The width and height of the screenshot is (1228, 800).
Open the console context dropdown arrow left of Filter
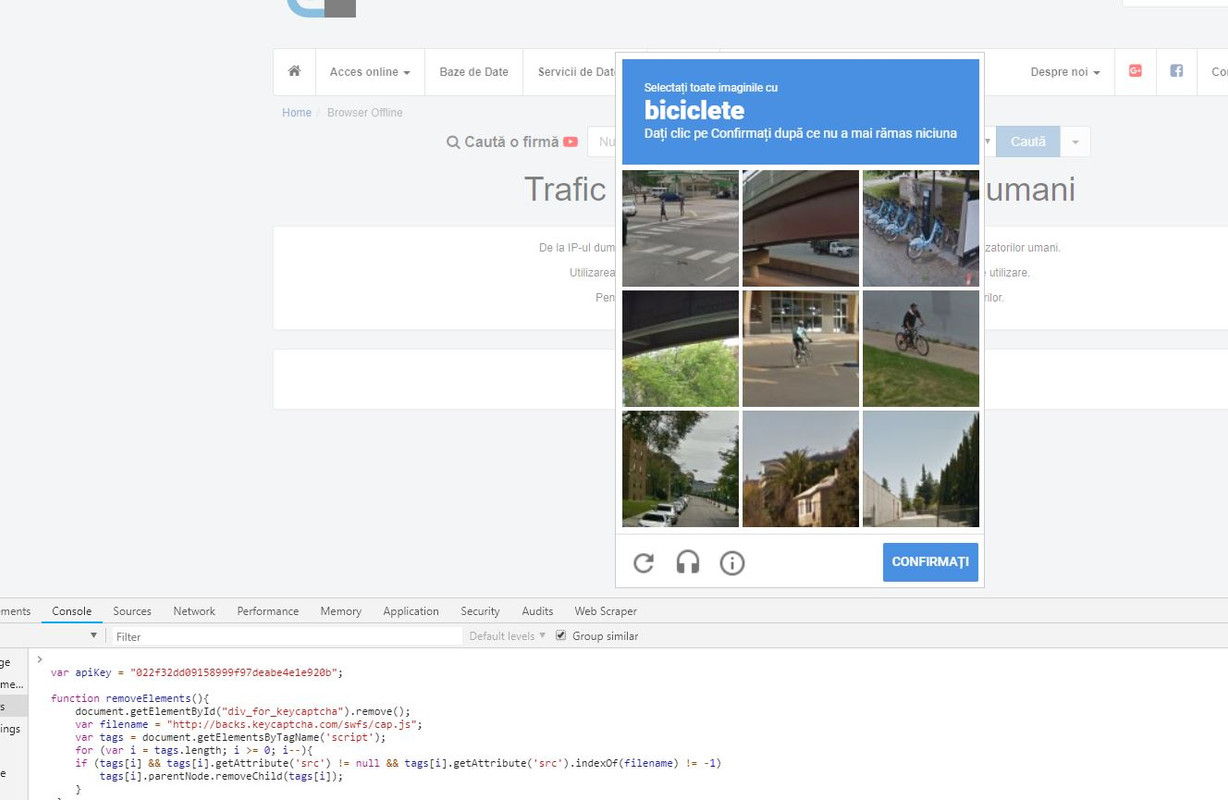coord(94,636)
